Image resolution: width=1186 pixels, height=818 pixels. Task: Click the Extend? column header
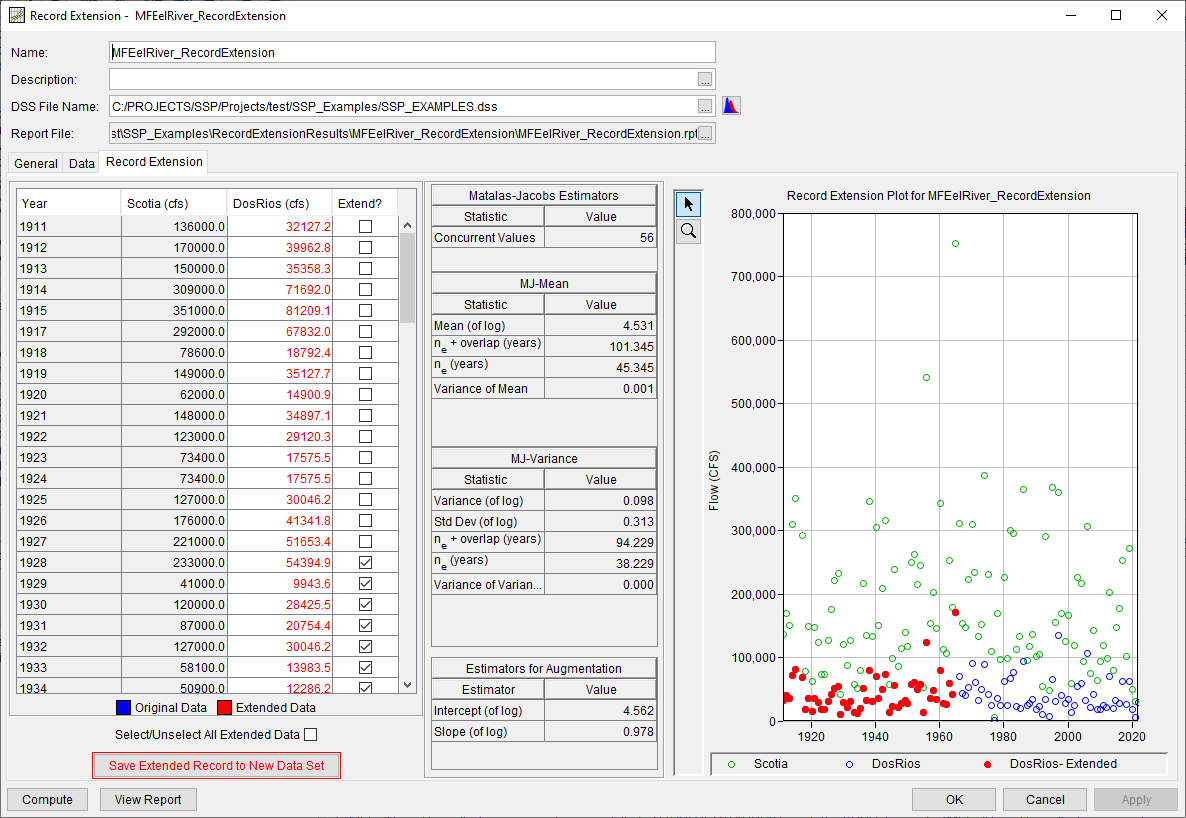point(365,204)
